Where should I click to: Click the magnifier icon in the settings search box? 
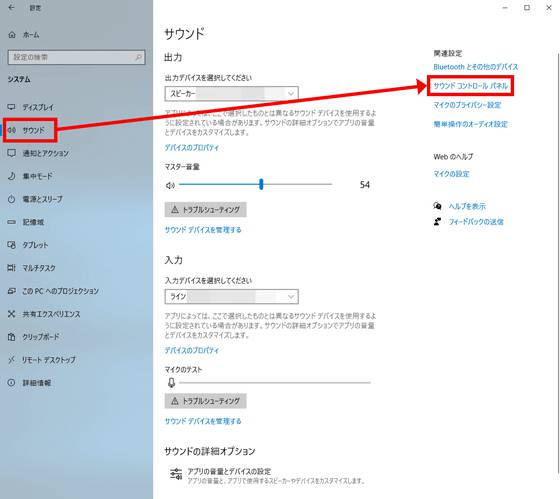click(138, 57)
